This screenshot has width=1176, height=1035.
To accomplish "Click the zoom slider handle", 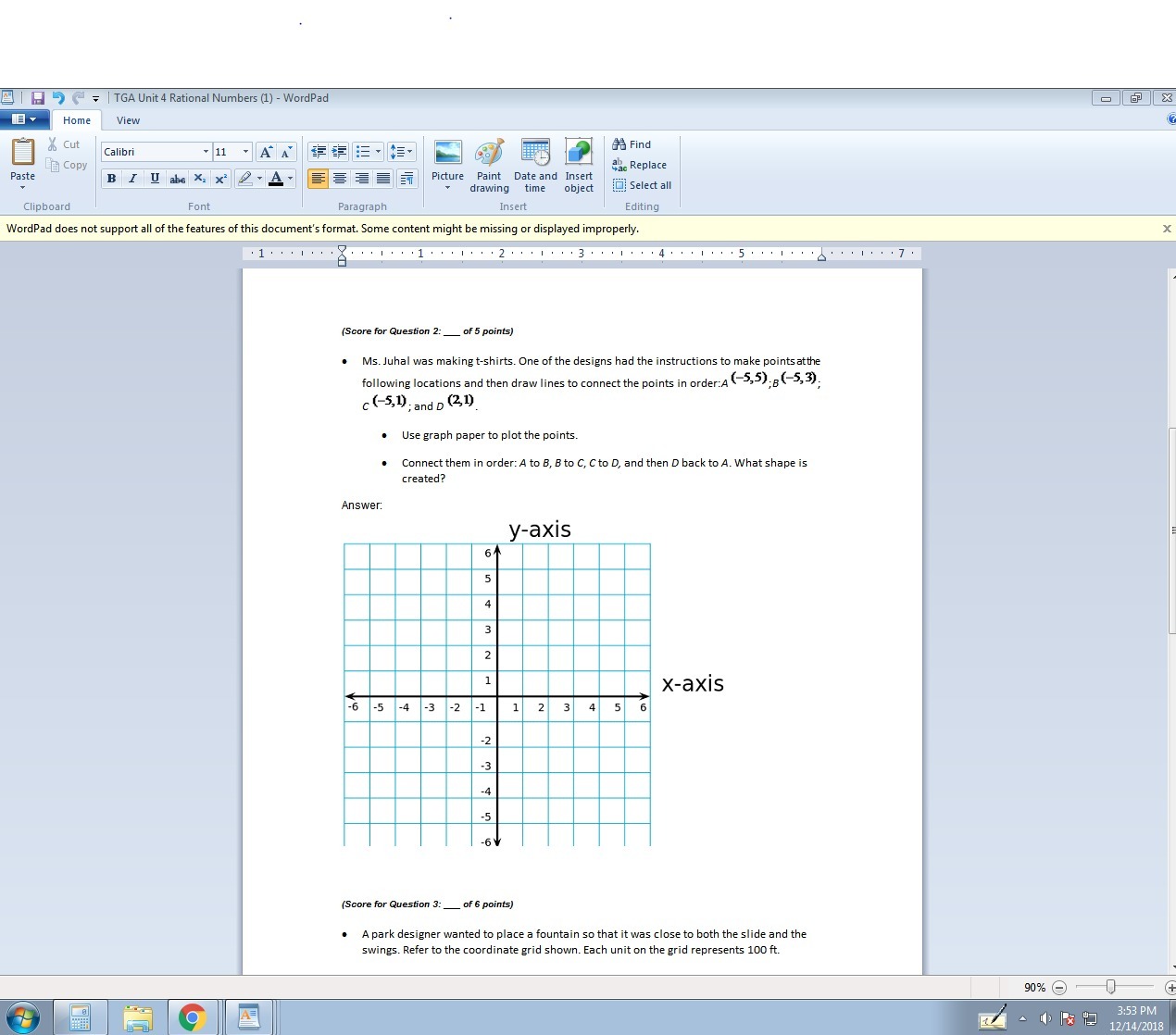I will click(x=1110, y=987).
